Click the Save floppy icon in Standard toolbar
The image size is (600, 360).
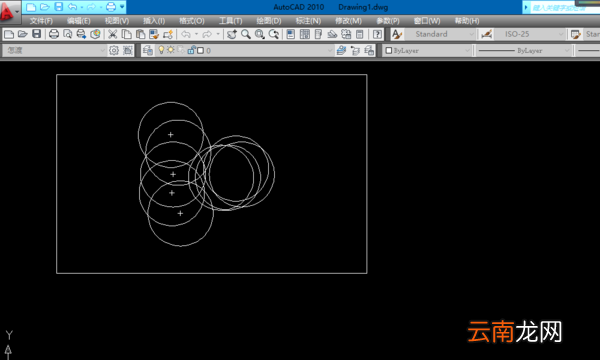[x=36, y=34]
